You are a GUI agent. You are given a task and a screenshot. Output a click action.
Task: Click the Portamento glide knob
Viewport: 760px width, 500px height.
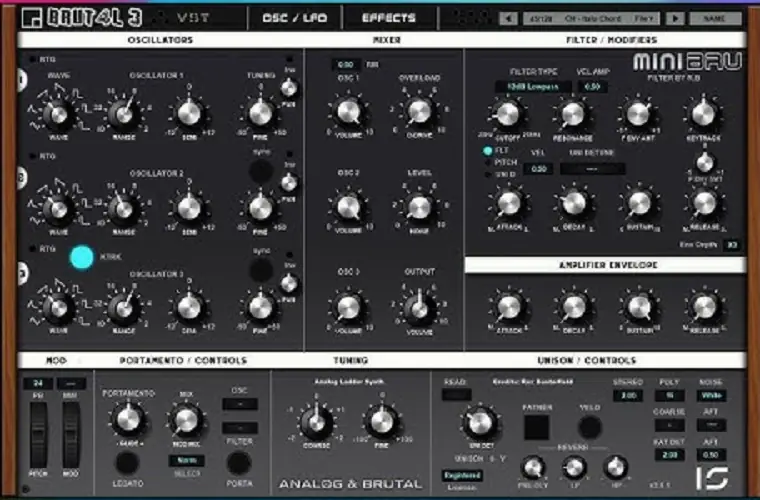coord(126,420)
